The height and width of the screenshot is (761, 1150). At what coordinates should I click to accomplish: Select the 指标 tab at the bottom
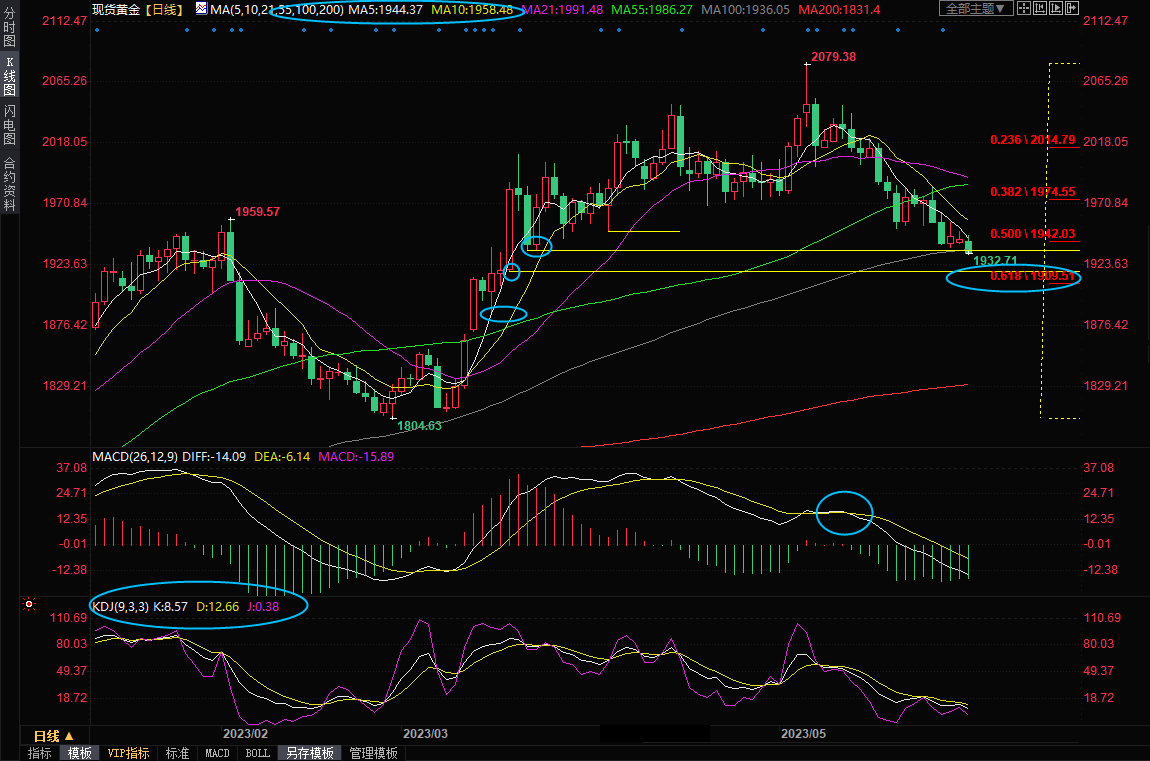point(40,753)
